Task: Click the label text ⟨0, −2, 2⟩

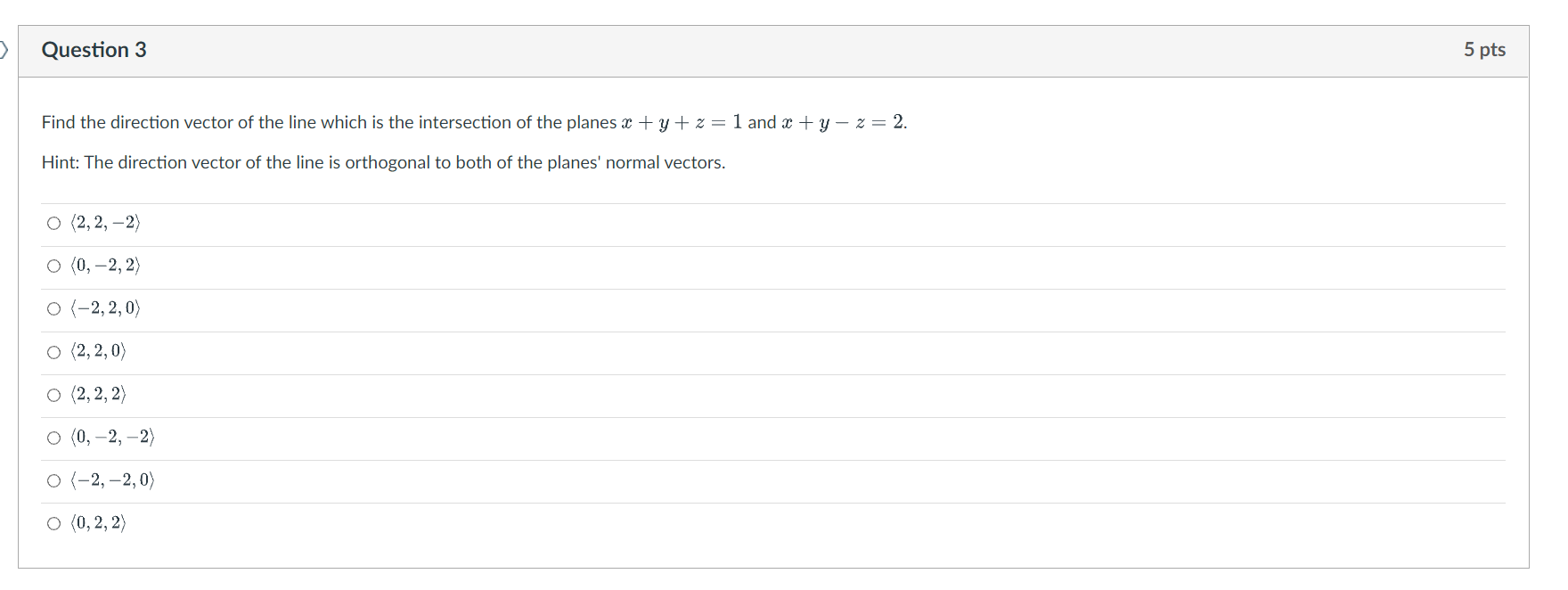Action: click(105, 266)
